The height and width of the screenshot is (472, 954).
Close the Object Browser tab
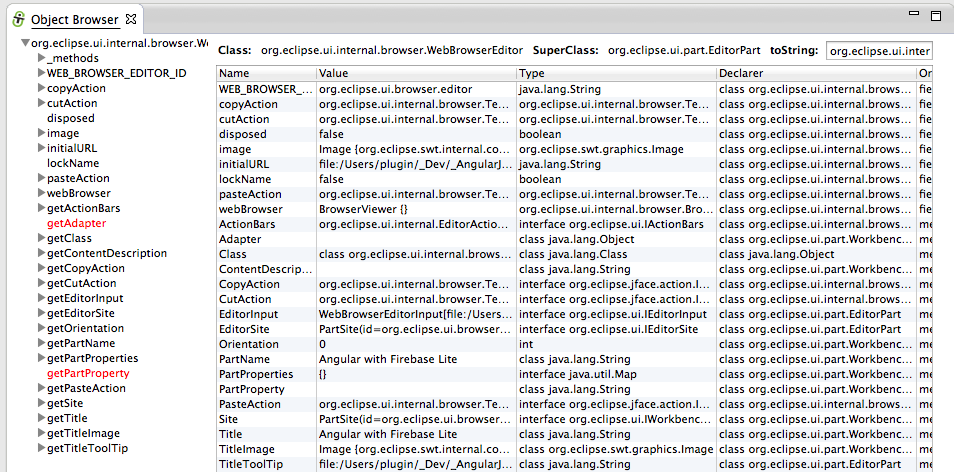click(132, 20)
